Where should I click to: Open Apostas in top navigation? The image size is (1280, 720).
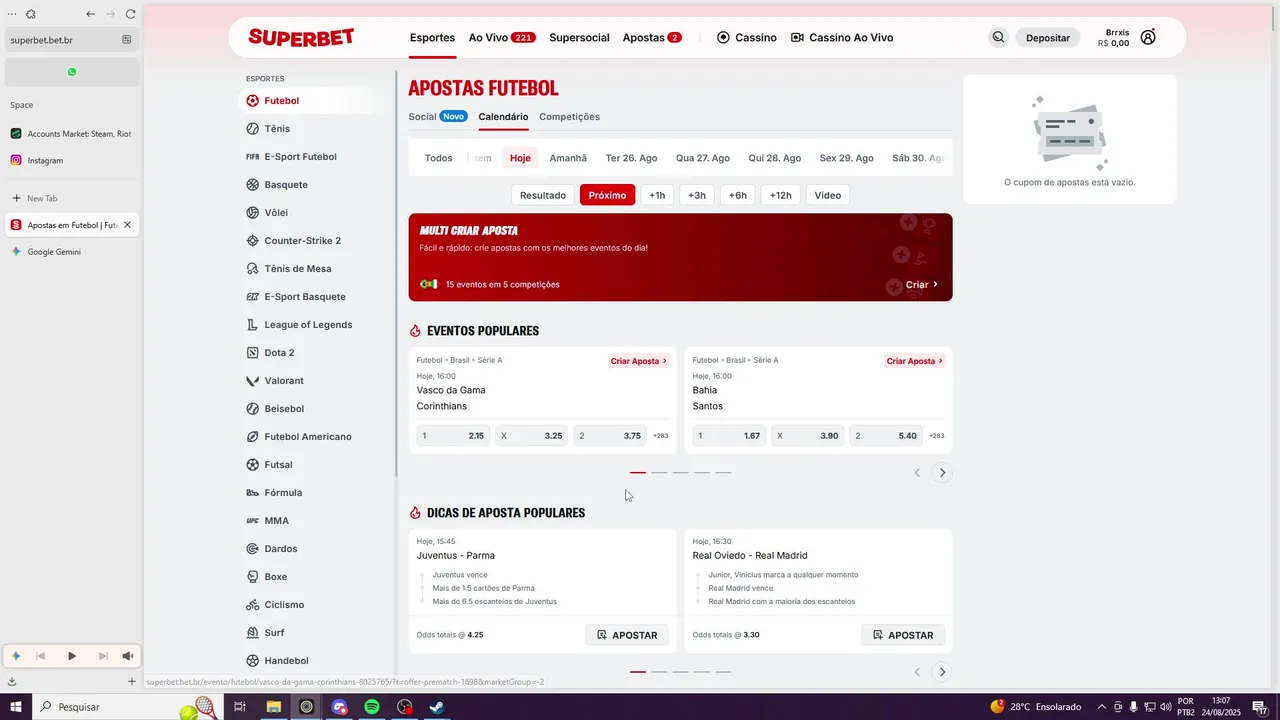tap(652, 38)
